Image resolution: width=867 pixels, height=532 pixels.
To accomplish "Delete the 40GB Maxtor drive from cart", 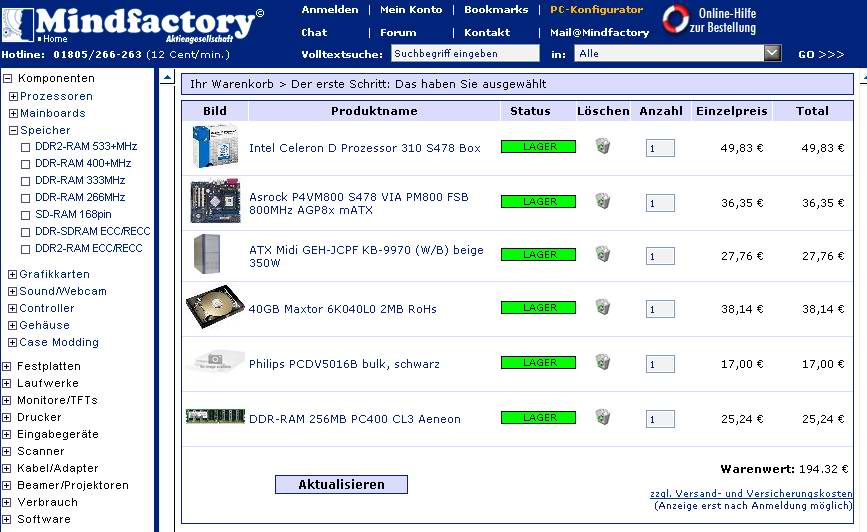I will click(x=603, y=307).
